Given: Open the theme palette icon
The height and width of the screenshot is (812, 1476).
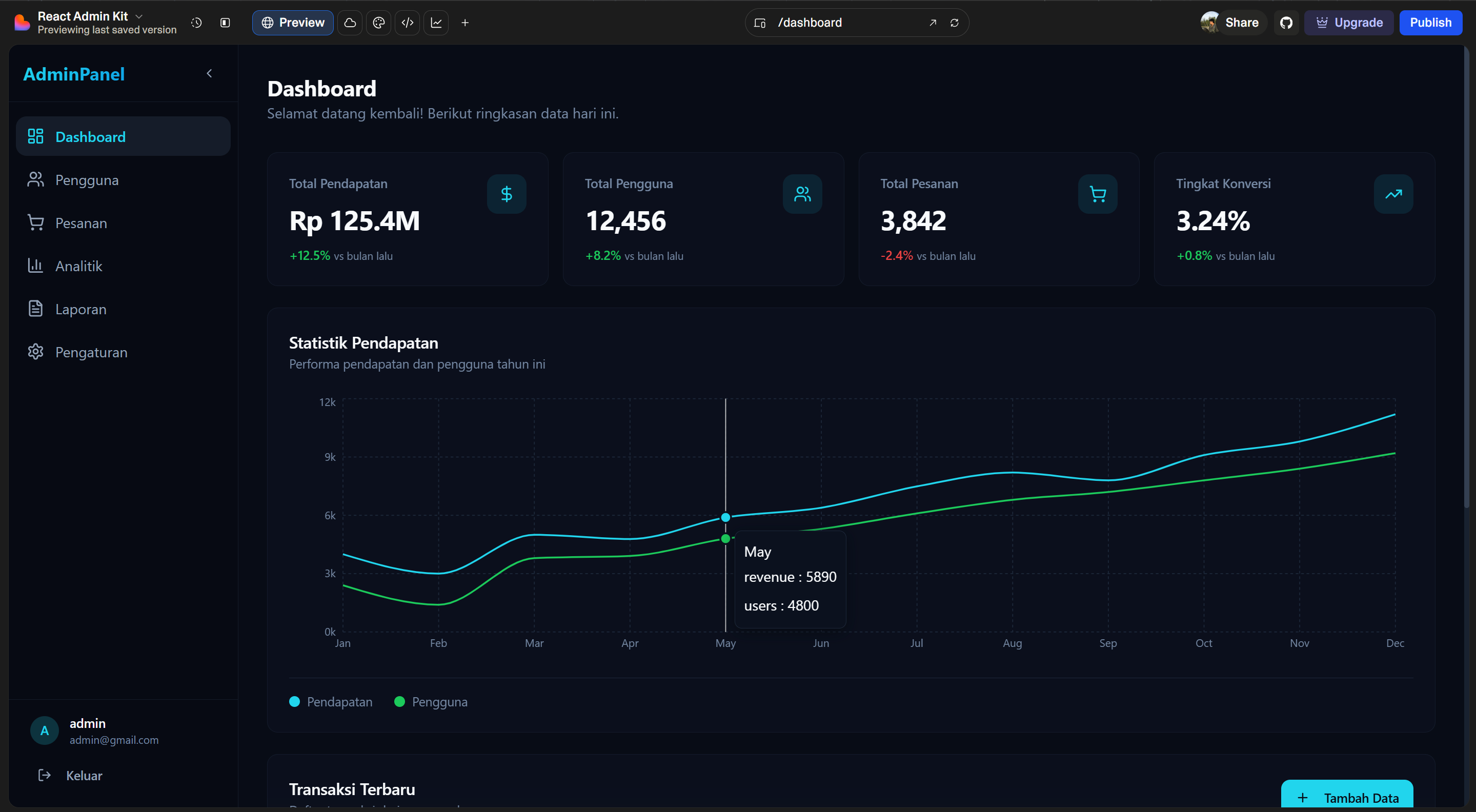Looking at the screenshot, I should [378, 23].
